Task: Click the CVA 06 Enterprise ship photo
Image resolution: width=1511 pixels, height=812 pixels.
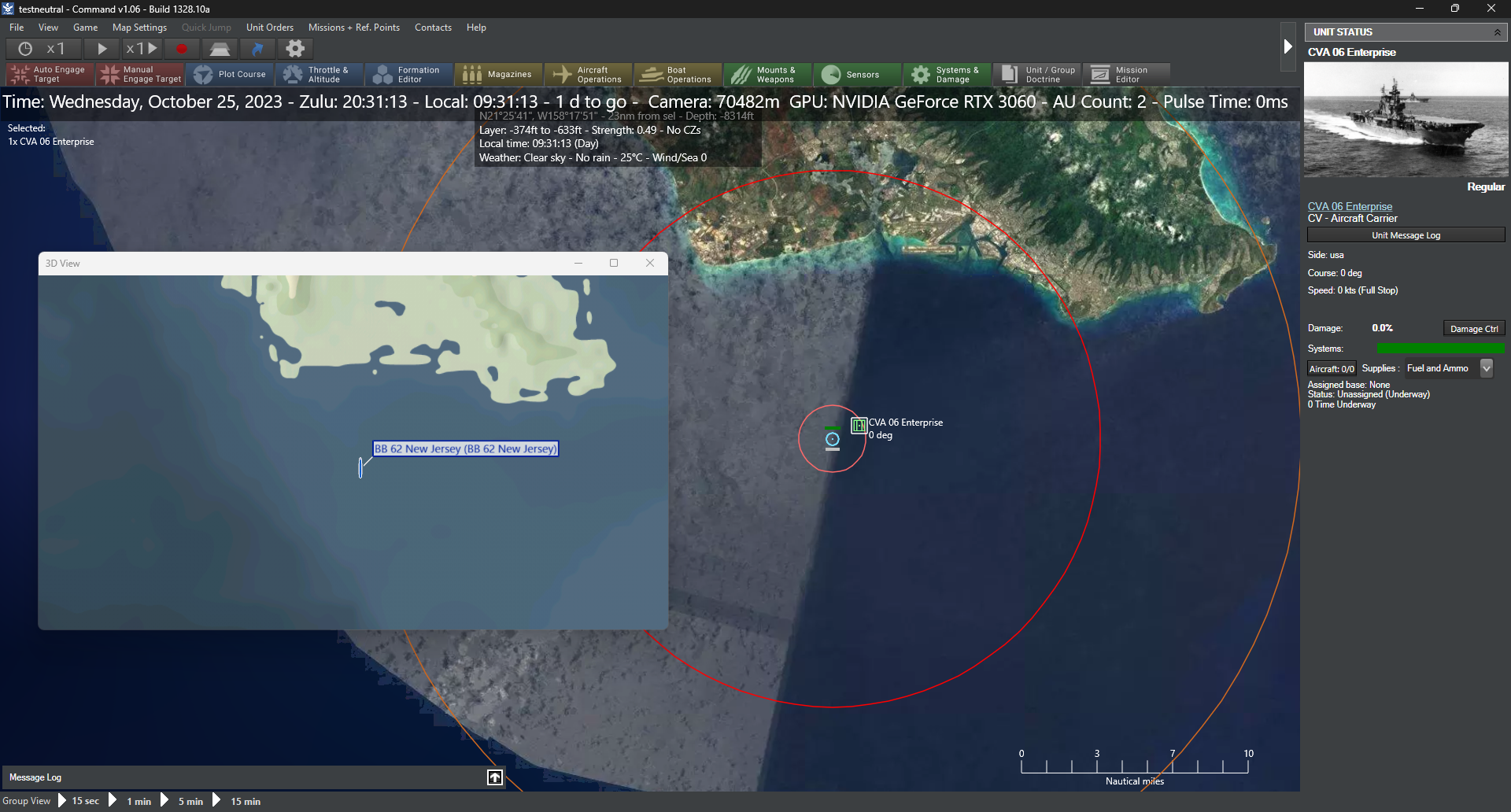Action: [1406, 120]
